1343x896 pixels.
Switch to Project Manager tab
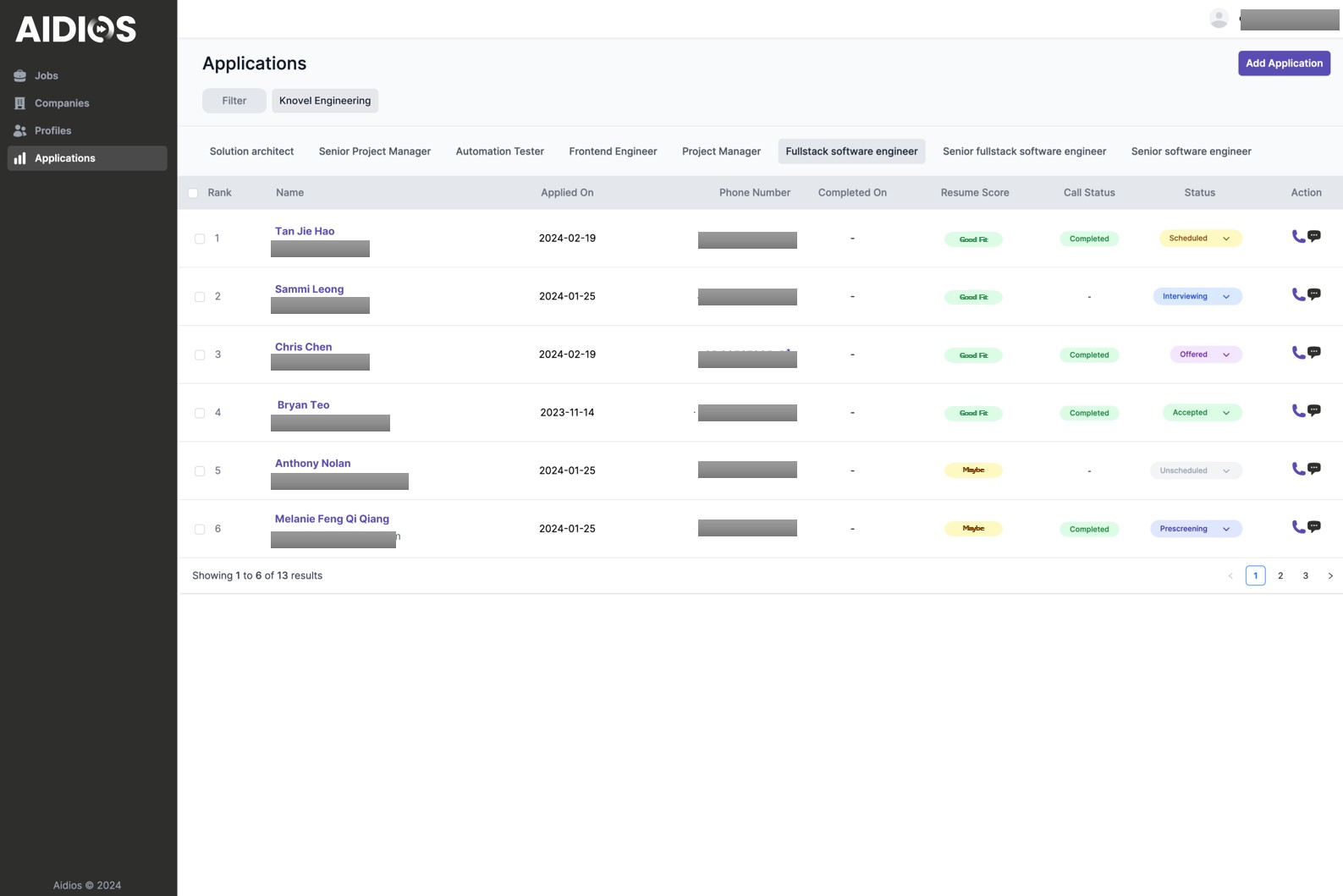pos(721,151)
